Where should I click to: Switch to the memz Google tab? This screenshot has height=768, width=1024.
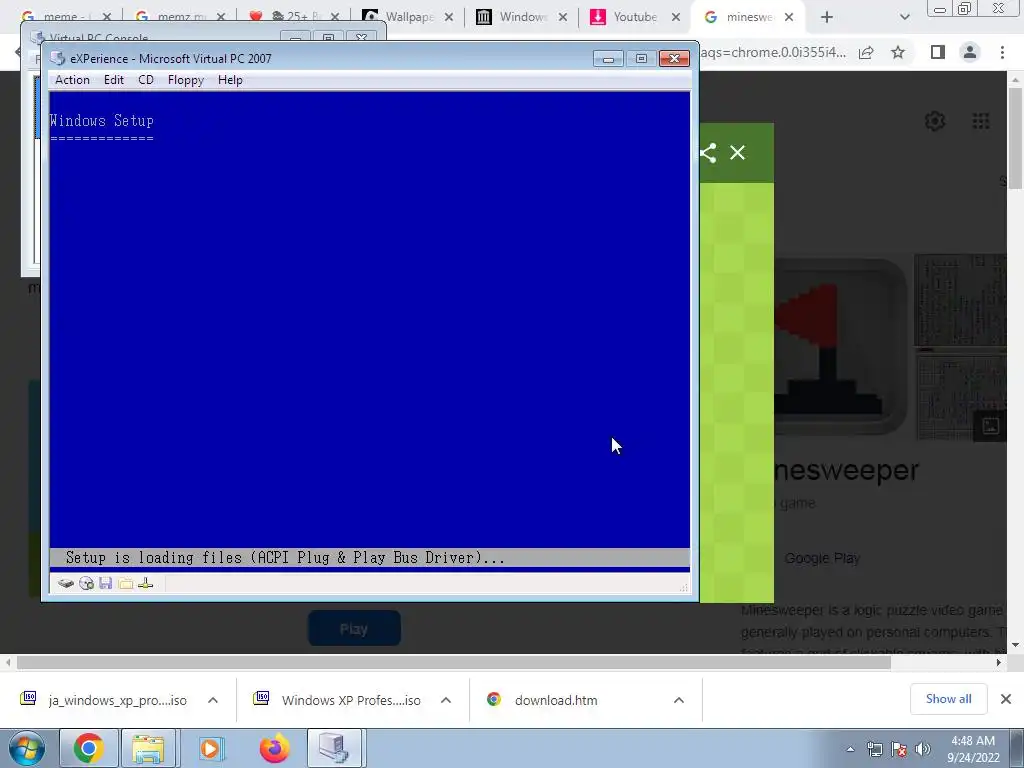[x=180, y=17]
